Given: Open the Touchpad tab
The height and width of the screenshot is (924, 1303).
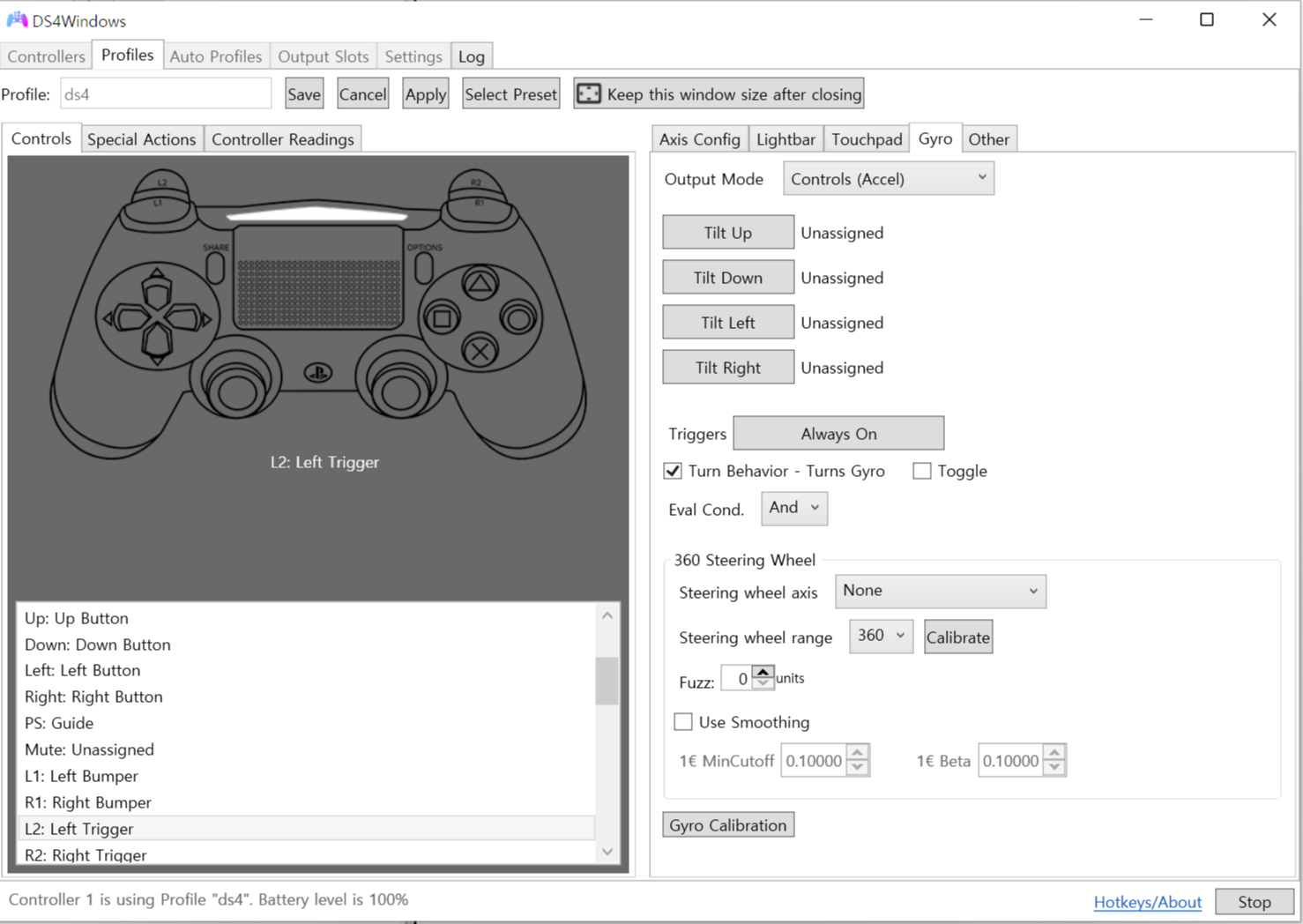Looking at the screenshot, I should point(867,139).
